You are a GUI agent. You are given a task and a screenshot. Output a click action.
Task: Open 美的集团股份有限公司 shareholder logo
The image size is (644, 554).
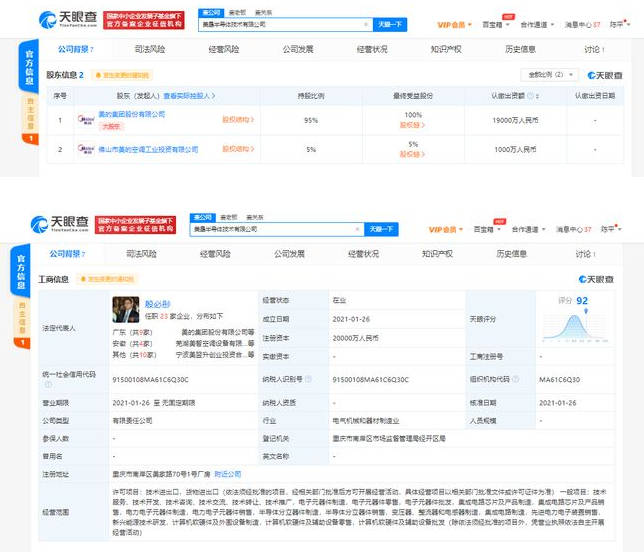[x=86, y=120]
